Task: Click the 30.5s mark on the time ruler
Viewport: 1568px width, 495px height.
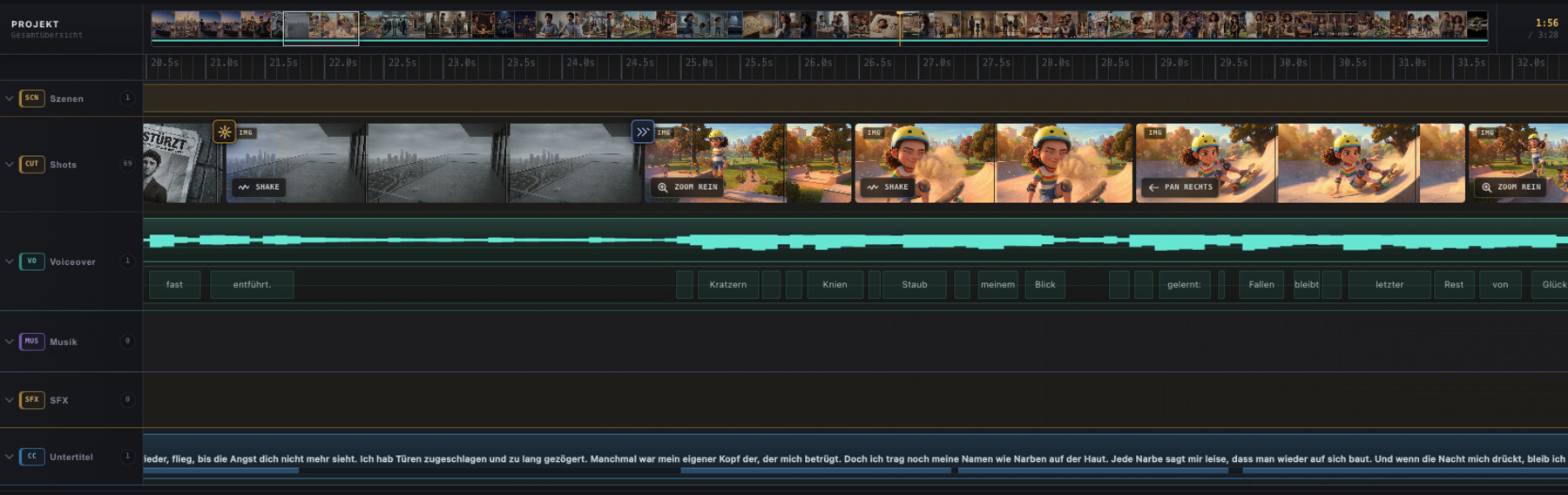Action: click(1353, 63)
